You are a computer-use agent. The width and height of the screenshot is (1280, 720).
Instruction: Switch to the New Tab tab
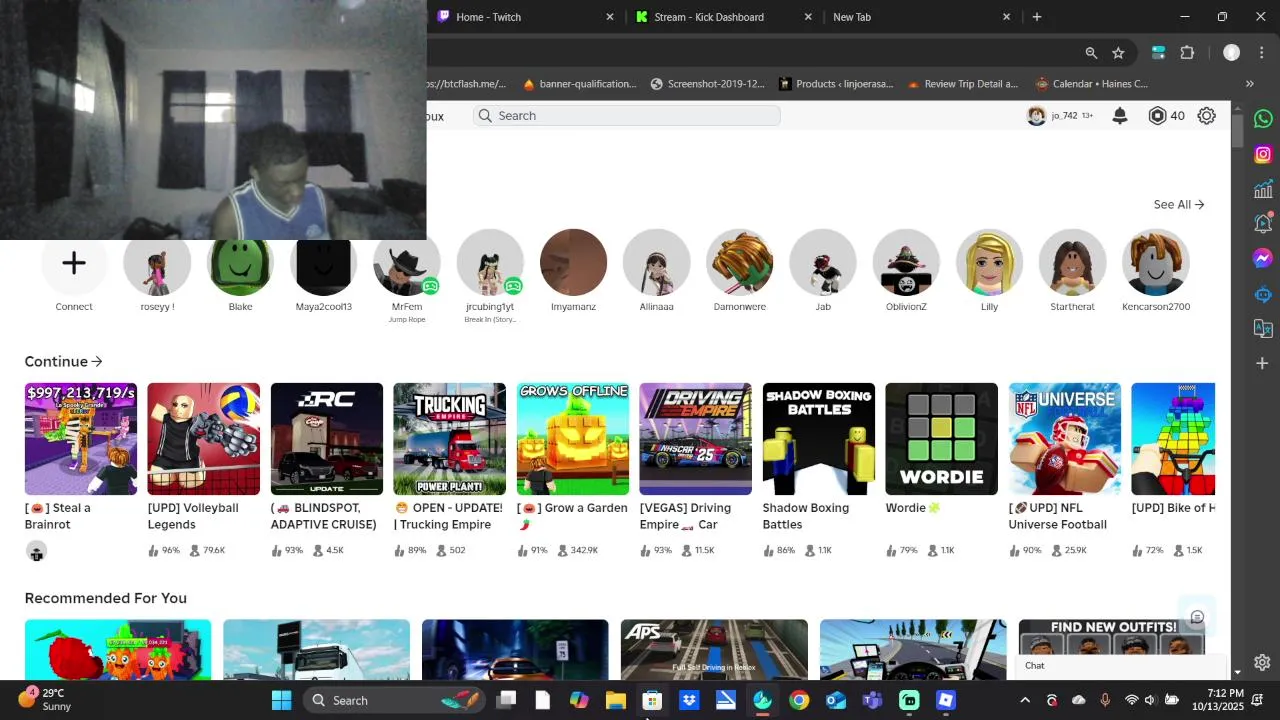pos(920,17)
